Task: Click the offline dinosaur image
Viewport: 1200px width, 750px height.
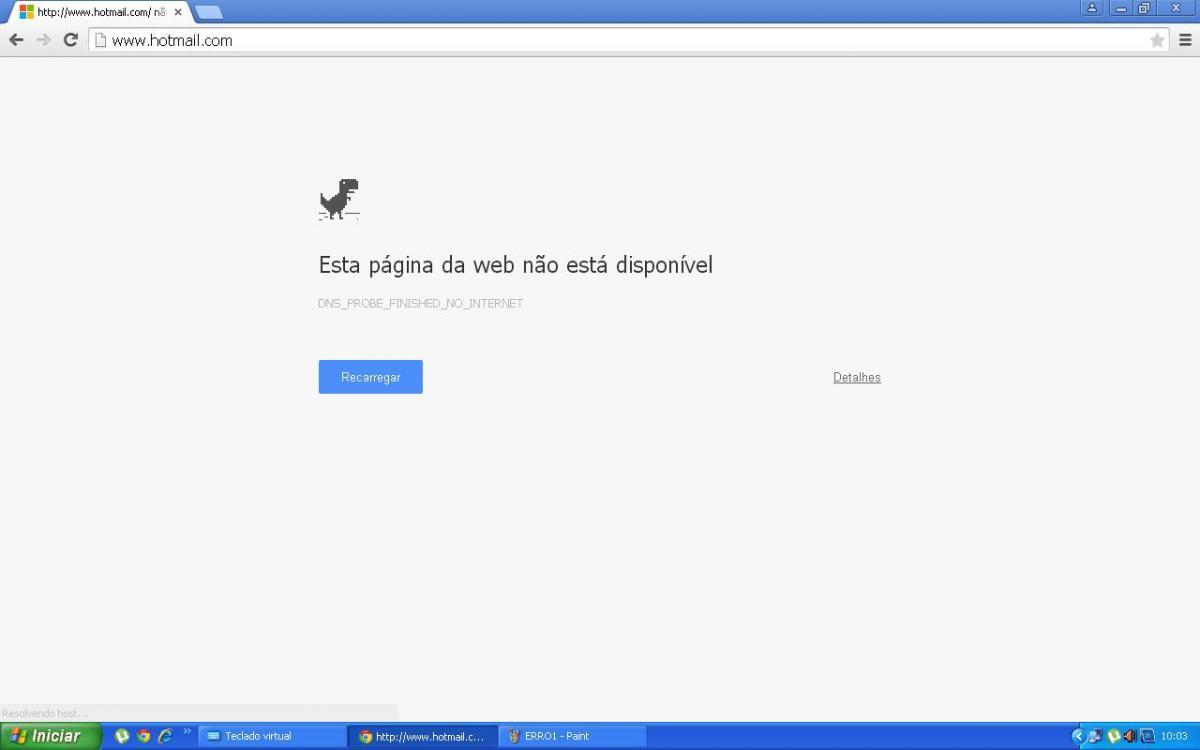Action: point(339,199)
